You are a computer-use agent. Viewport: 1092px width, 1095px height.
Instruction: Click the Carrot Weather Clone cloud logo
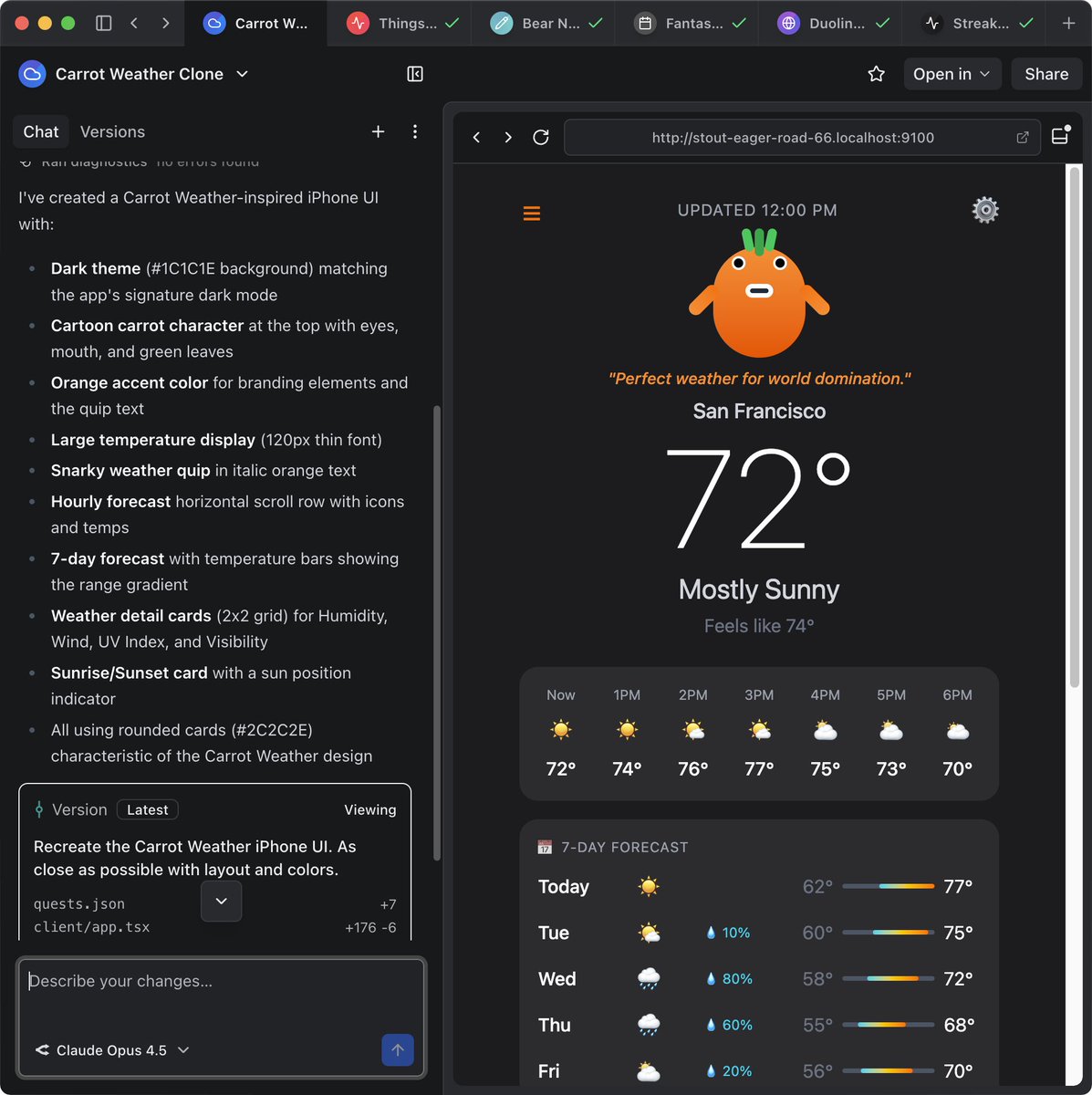(32, 74)
